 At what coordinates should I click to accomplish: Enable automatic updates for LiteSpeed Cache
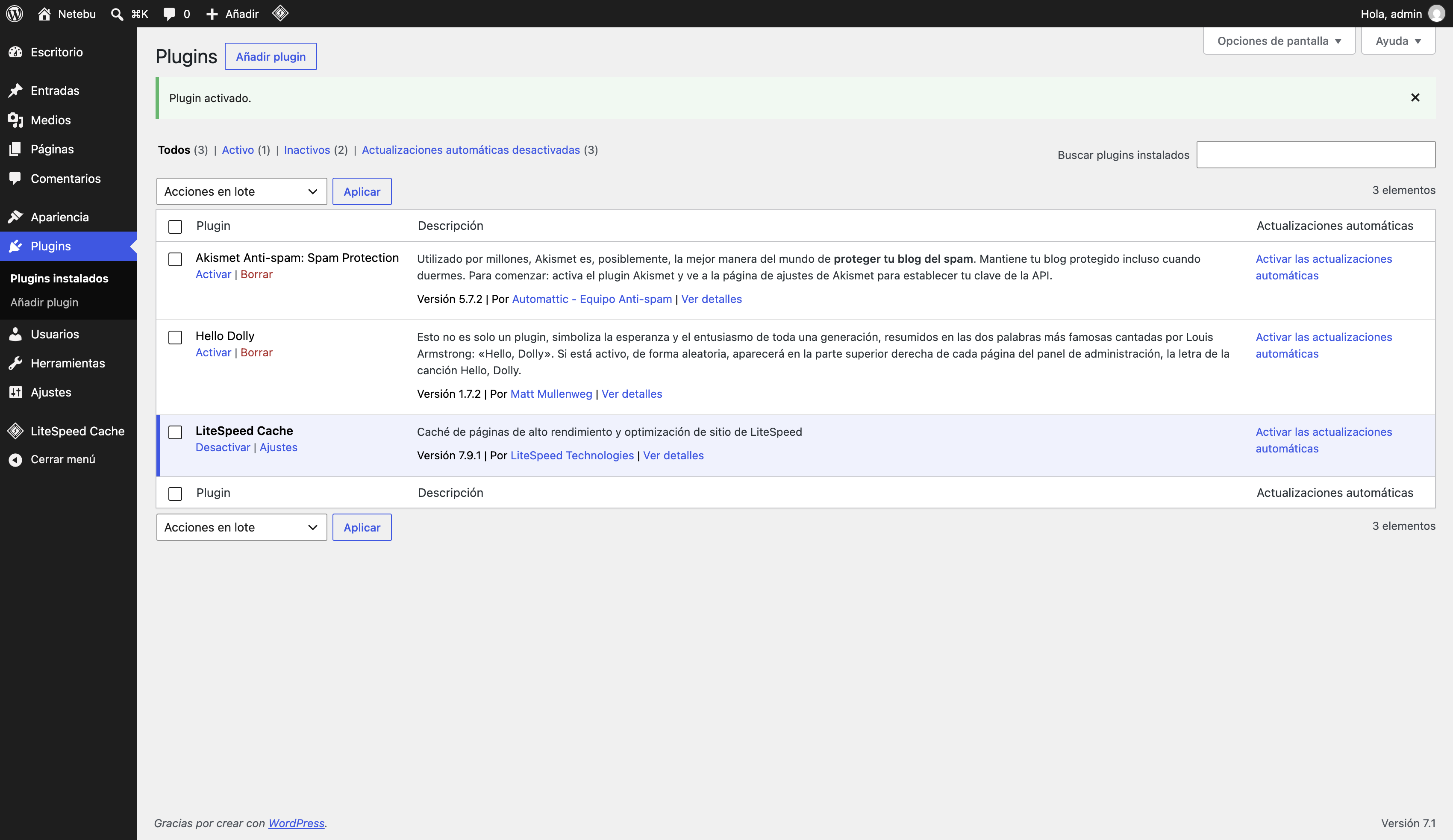(1324, 440)
